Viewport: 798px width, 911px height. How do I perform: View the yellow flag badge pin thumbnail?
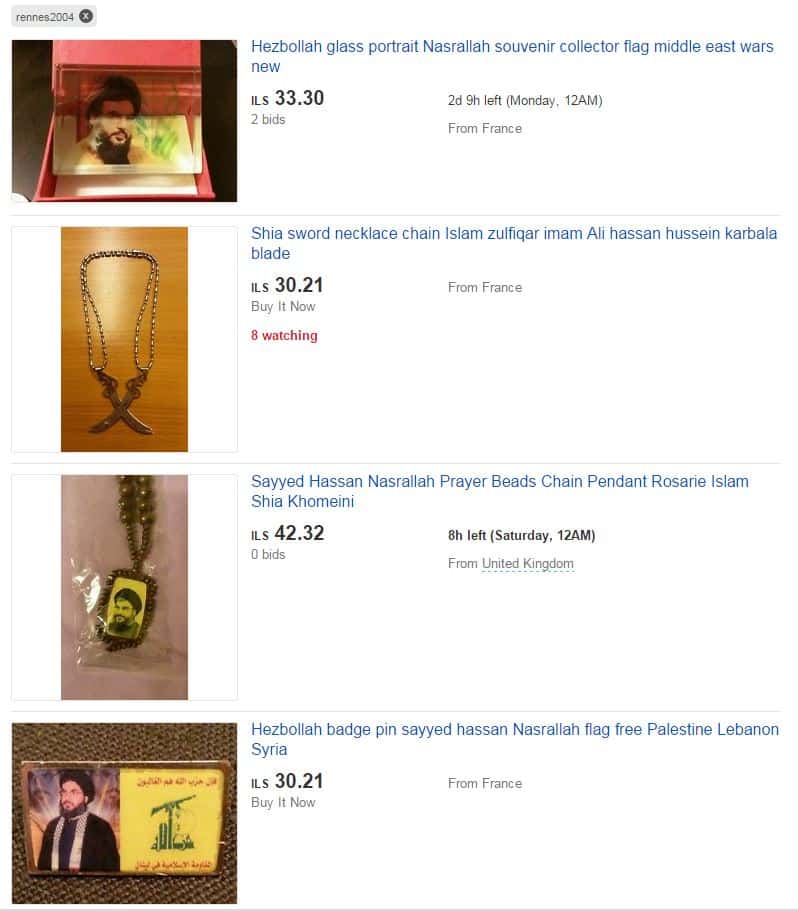coord(124,813)
